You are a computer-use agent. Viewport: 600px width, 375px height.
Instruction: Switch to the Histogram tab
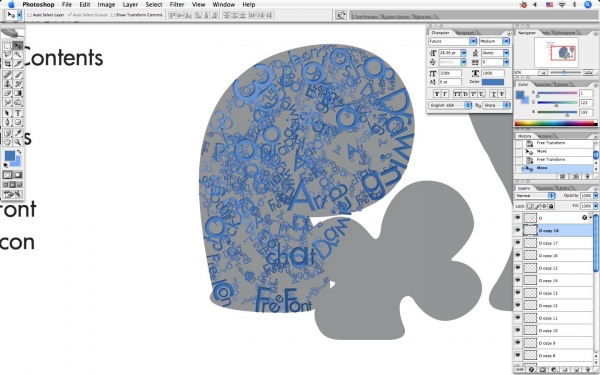(x=565, y=33)
